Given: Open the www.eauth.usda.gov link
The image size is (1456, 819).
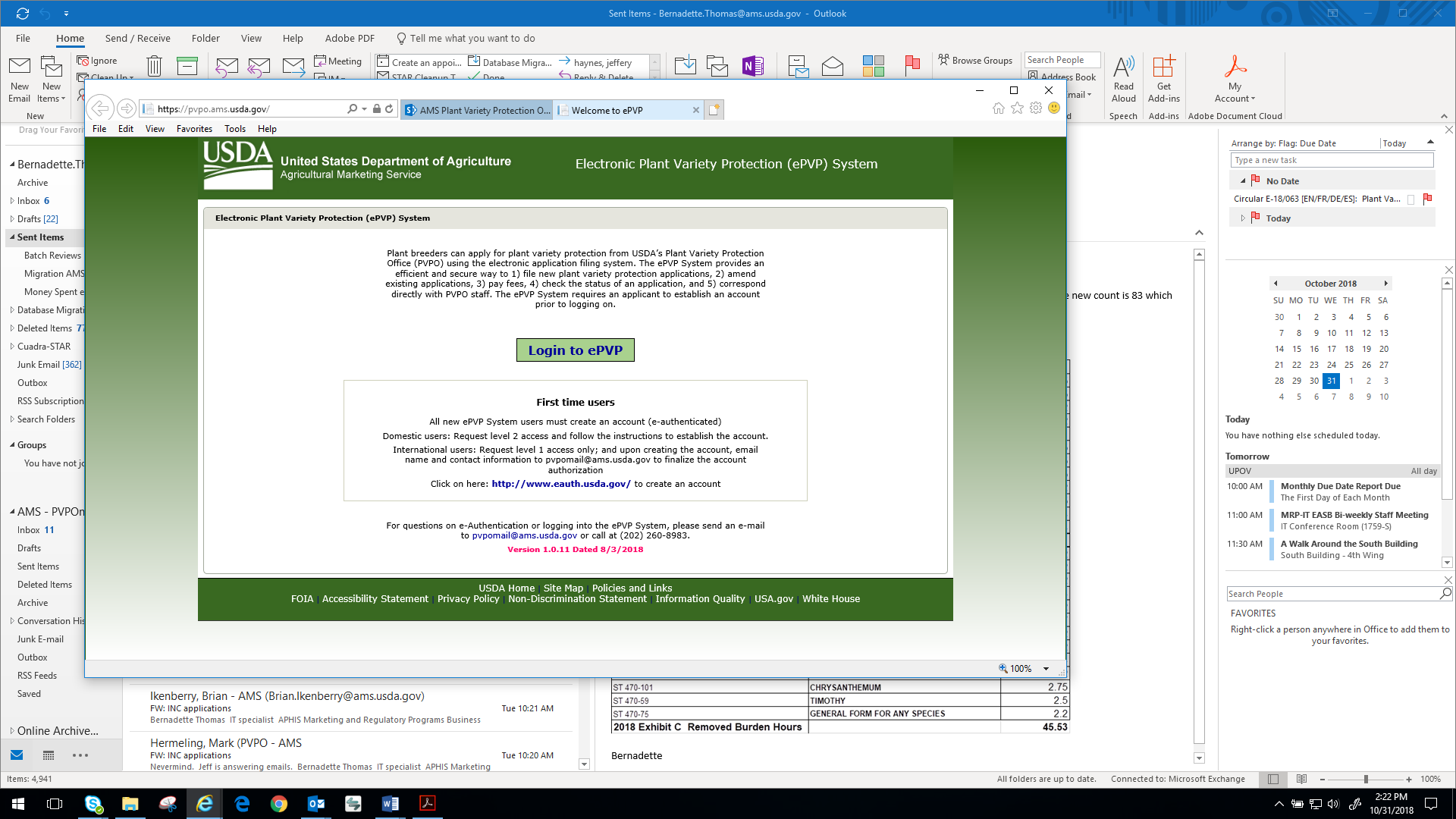Looking at the screenshot, I should coord(560,484).
